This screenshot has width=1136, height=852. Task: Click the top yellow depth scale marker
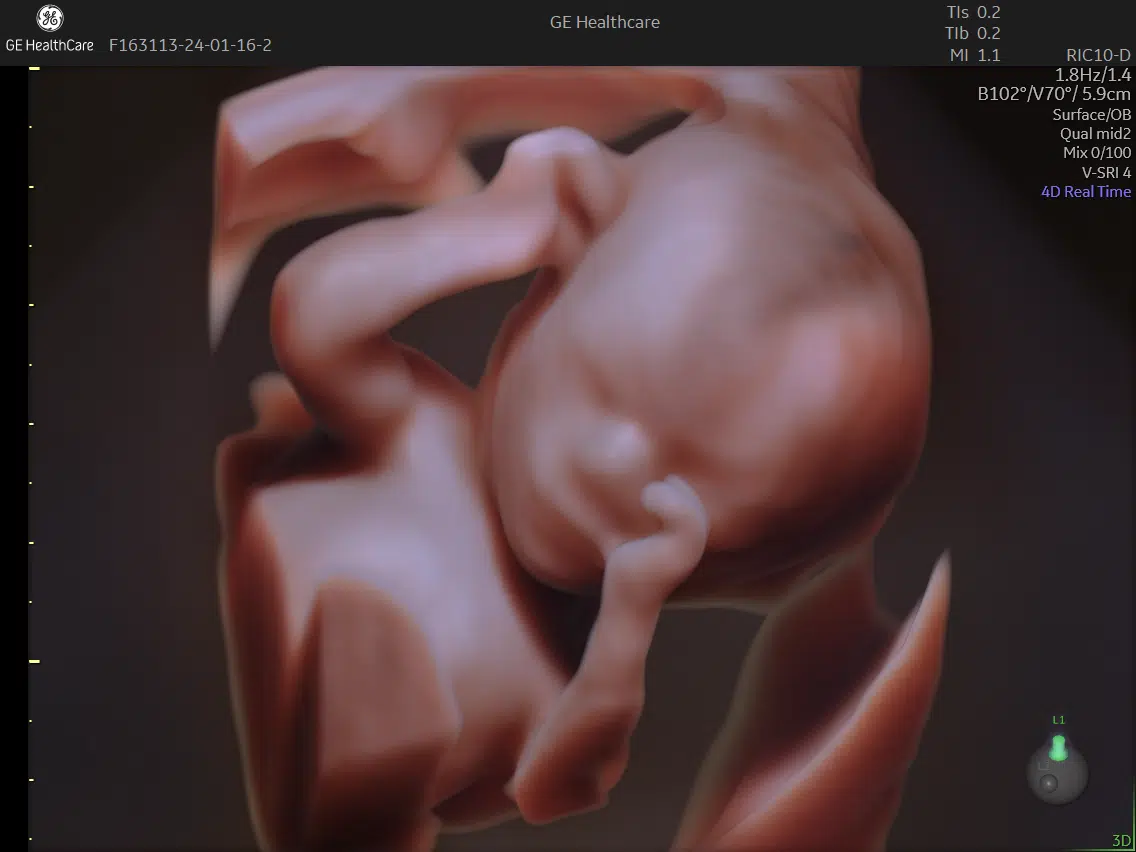34,68
